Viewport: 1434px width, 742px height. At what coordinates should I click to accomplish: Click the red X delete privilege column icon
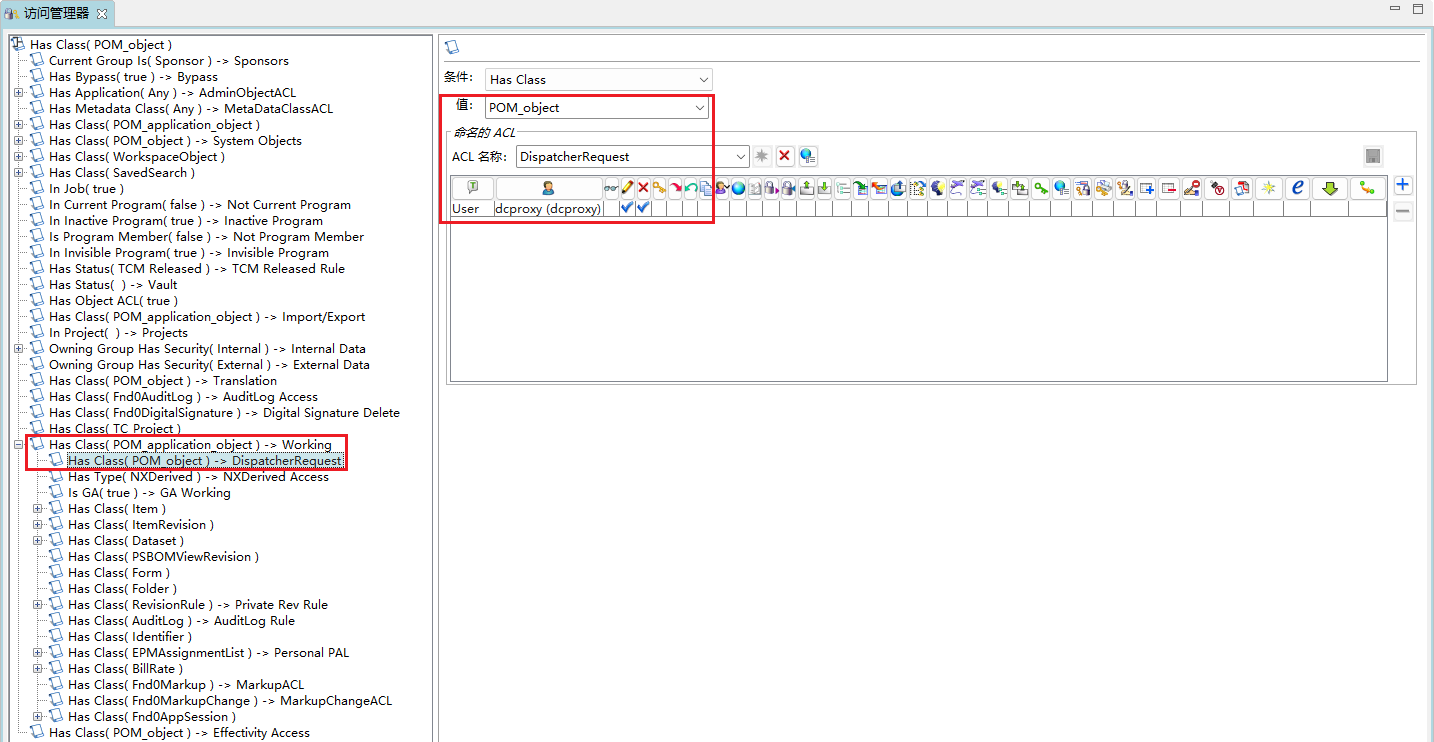click(643, 188)
